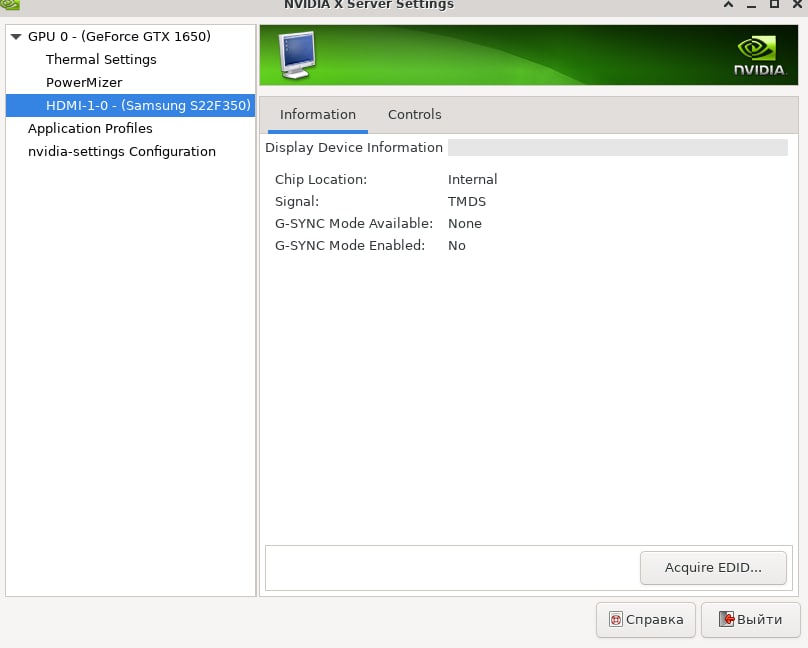Viewport: 808px width, 648px height.
Task: Minimize the NVIDIA X Server Settings window
Action: pos(751,5)
